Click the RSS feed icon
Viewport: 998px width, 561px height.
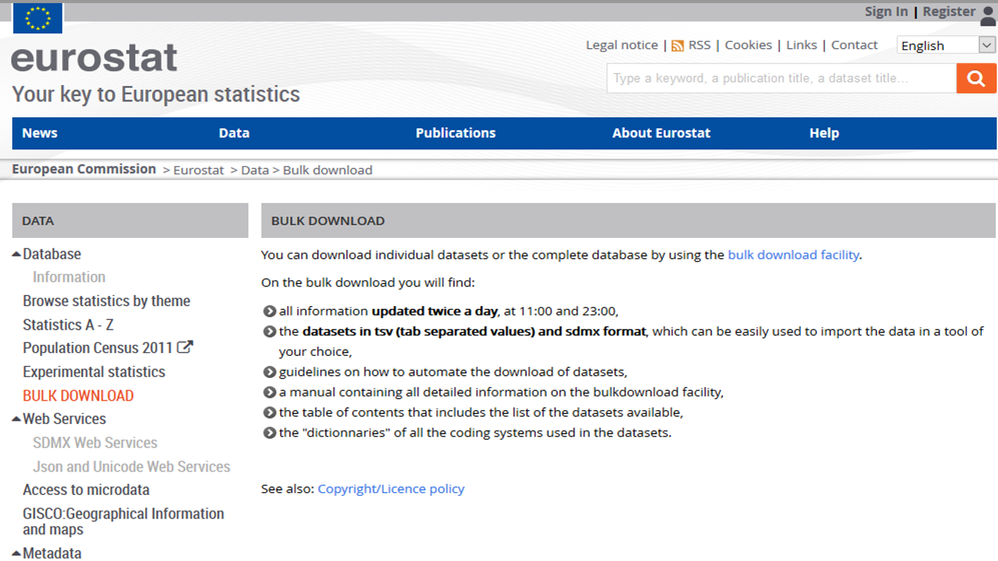pos(677,46)
